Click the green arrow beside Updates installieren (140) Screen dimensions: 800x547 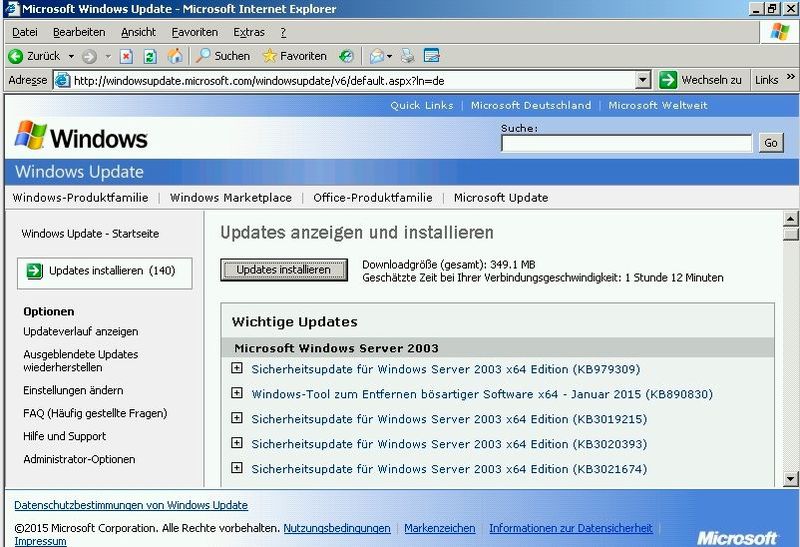(34, 271)
